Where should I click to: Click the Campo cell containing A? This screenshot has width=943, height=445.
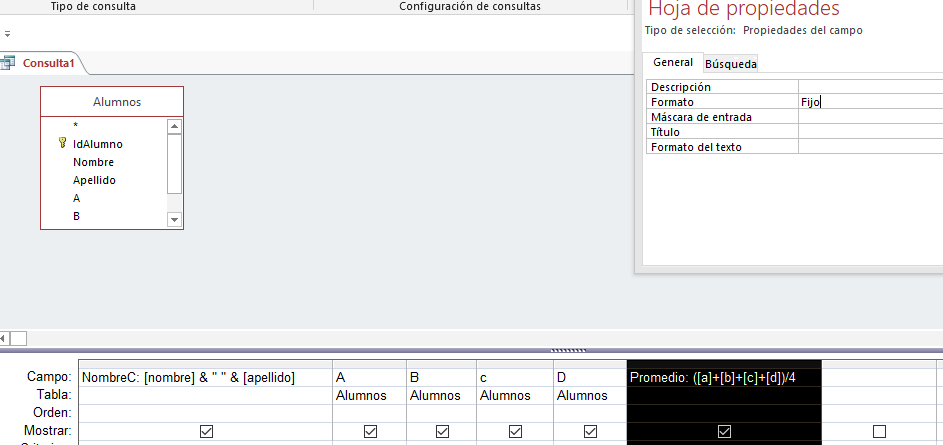tap(369, 378)
